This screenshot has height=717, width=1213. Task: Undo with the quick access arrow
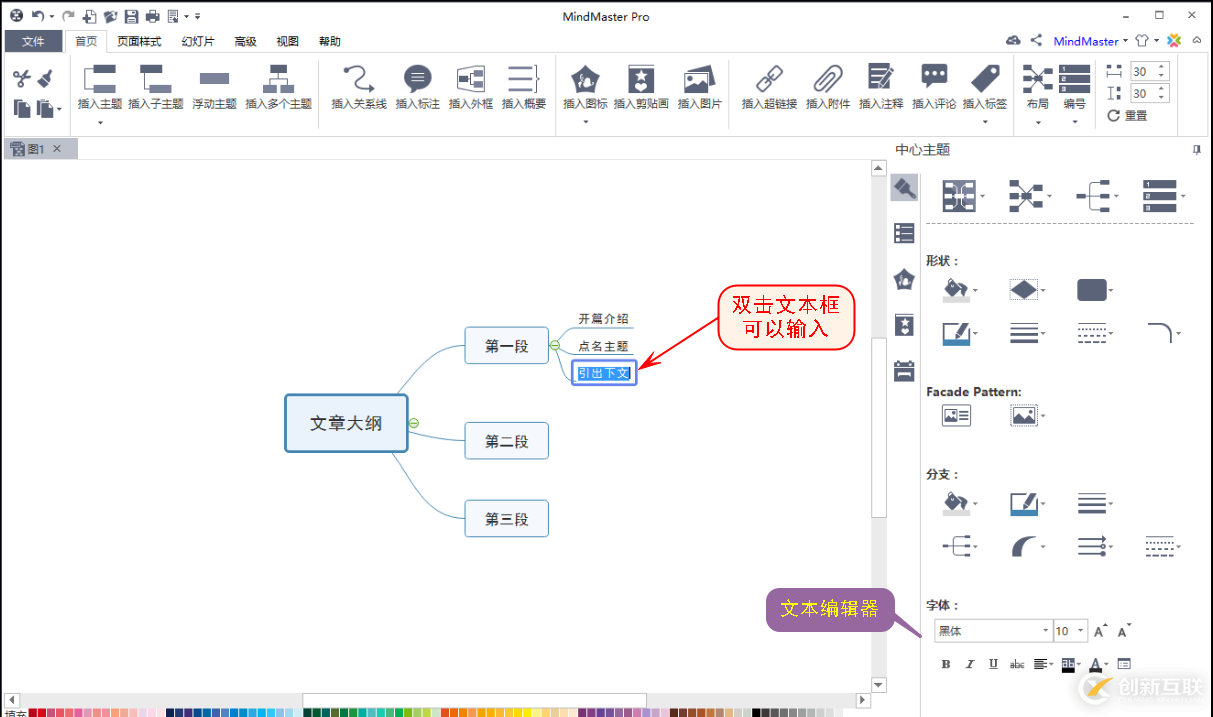pyautogui.click(x=37, y=16)
